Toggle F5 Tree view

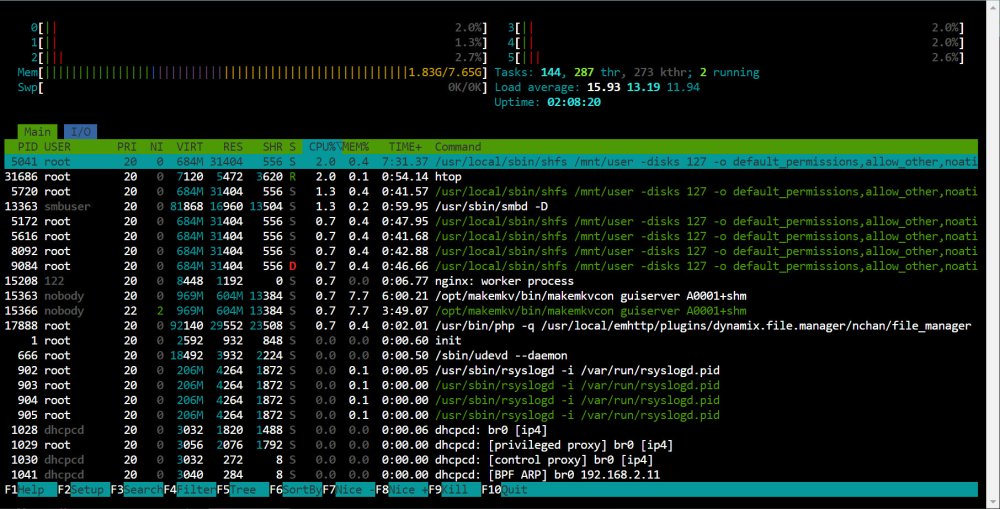242,490
